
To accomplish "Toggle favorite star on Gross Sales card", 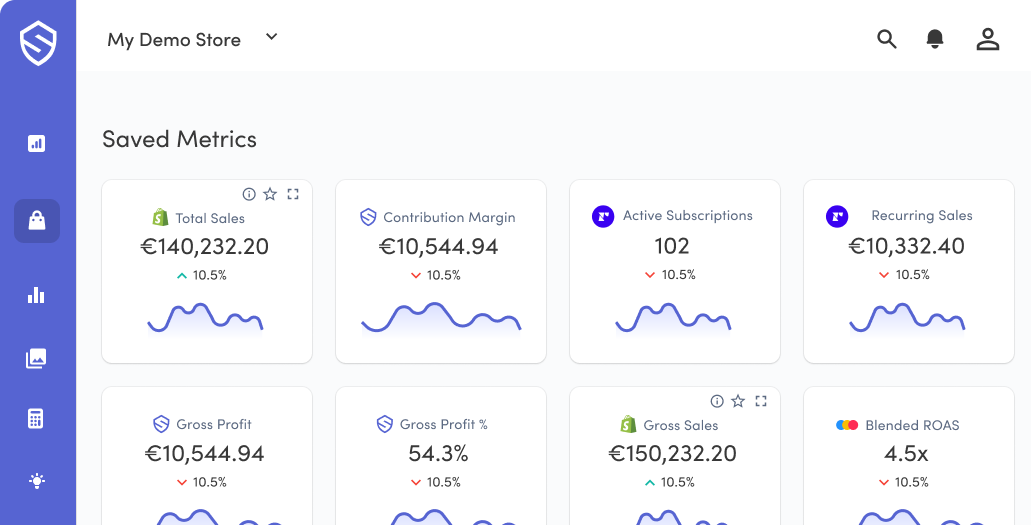I will [738, 401].
